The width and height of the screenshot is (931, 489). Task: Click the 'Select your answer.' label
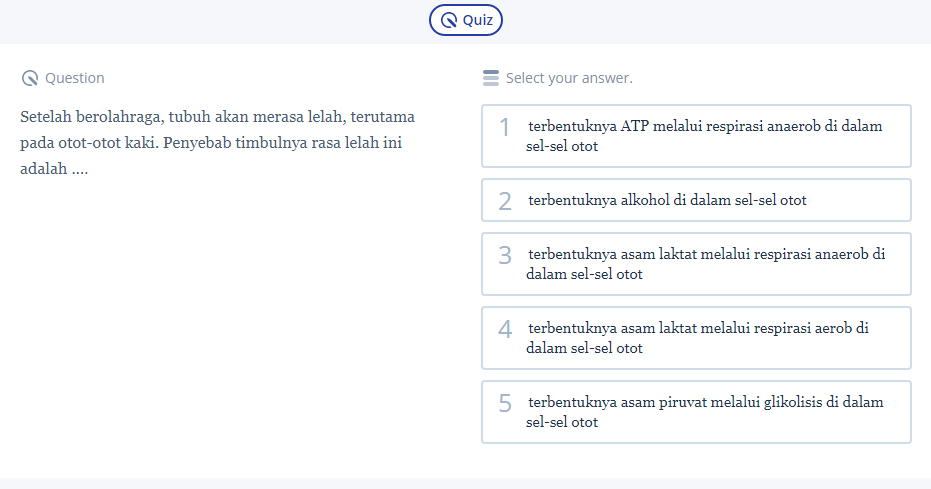click(x=569, y=78)
